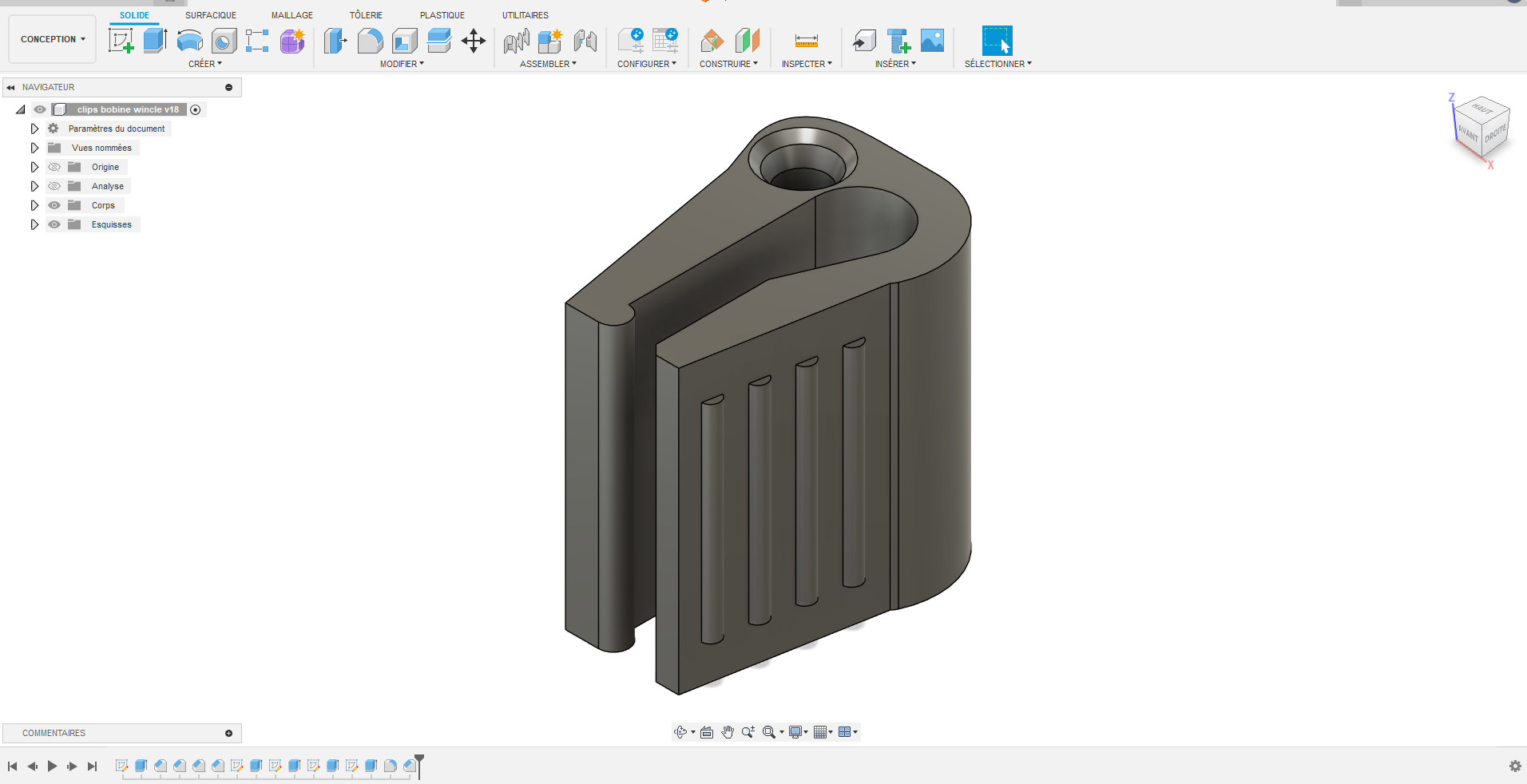Toggle visibility of the Esquisses folder

pos(54,224)
